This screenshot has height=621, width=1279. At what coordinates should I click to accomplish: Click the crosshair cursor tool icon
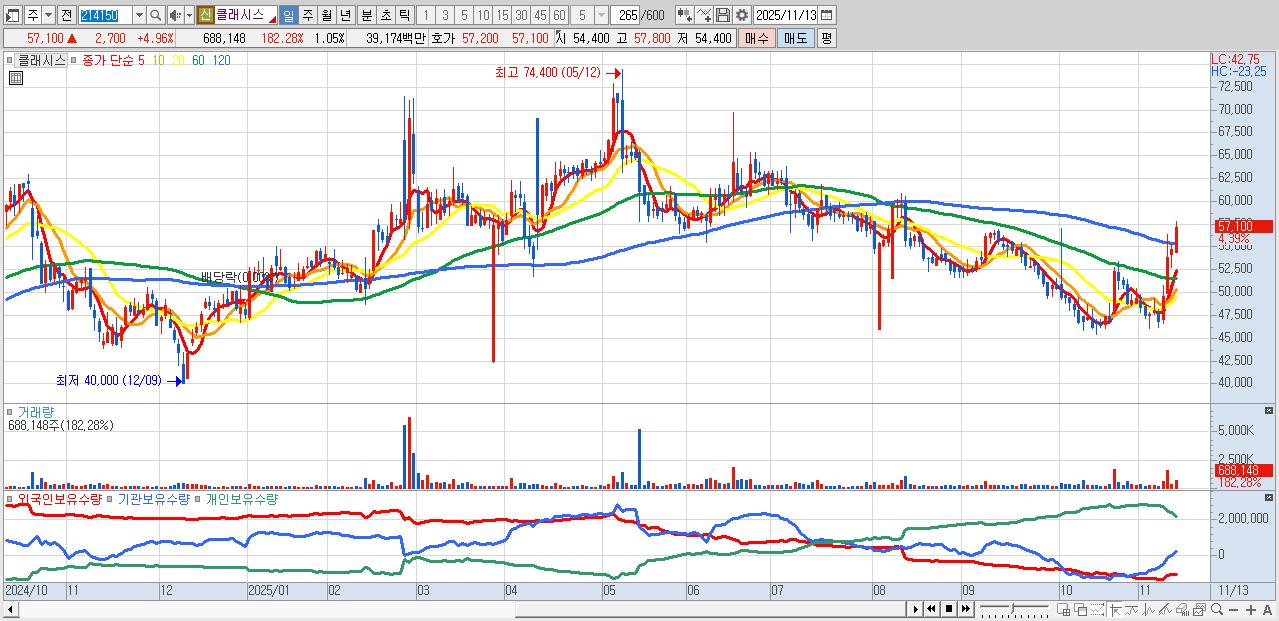point(1115,610)
